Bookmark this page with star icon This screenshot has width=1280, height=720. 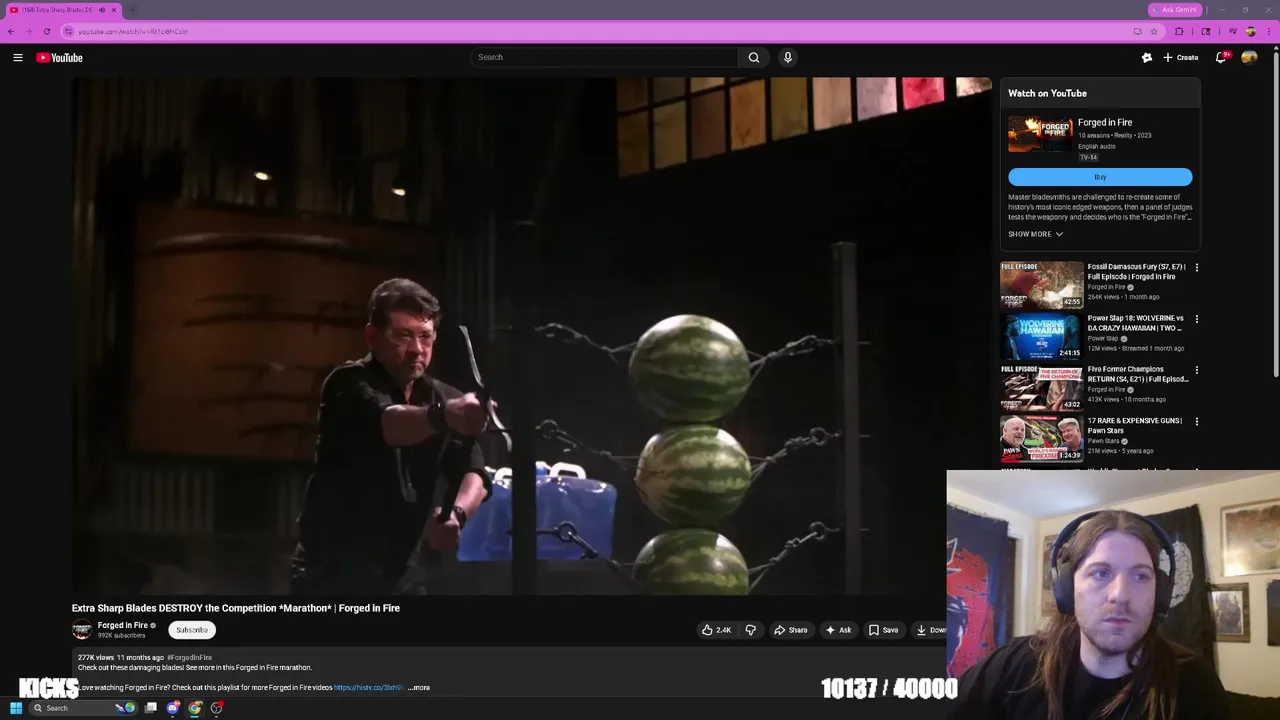pyautogui.click(x=1153, y=31)
